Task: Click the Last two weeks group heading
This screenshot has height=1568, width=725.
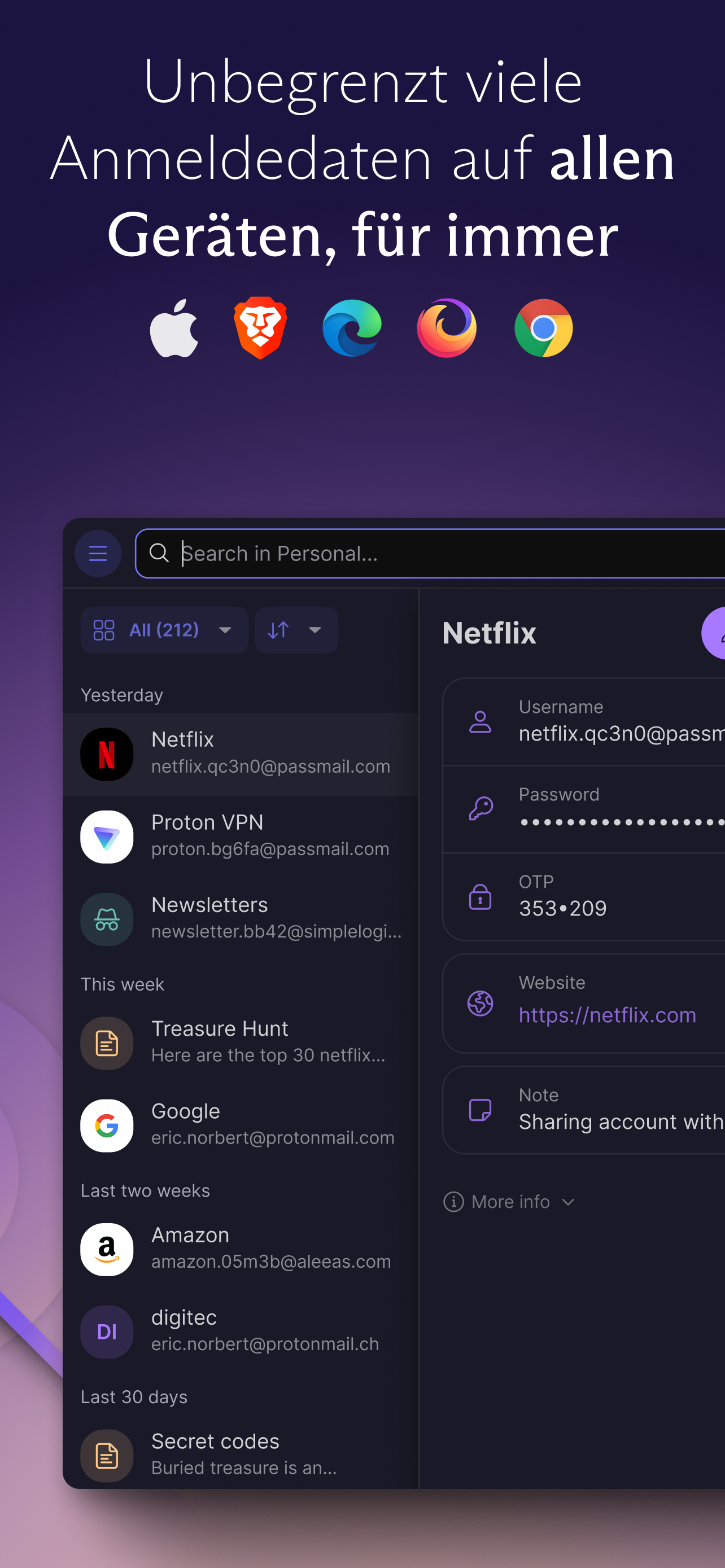Action: click(x=146, y=1190)
